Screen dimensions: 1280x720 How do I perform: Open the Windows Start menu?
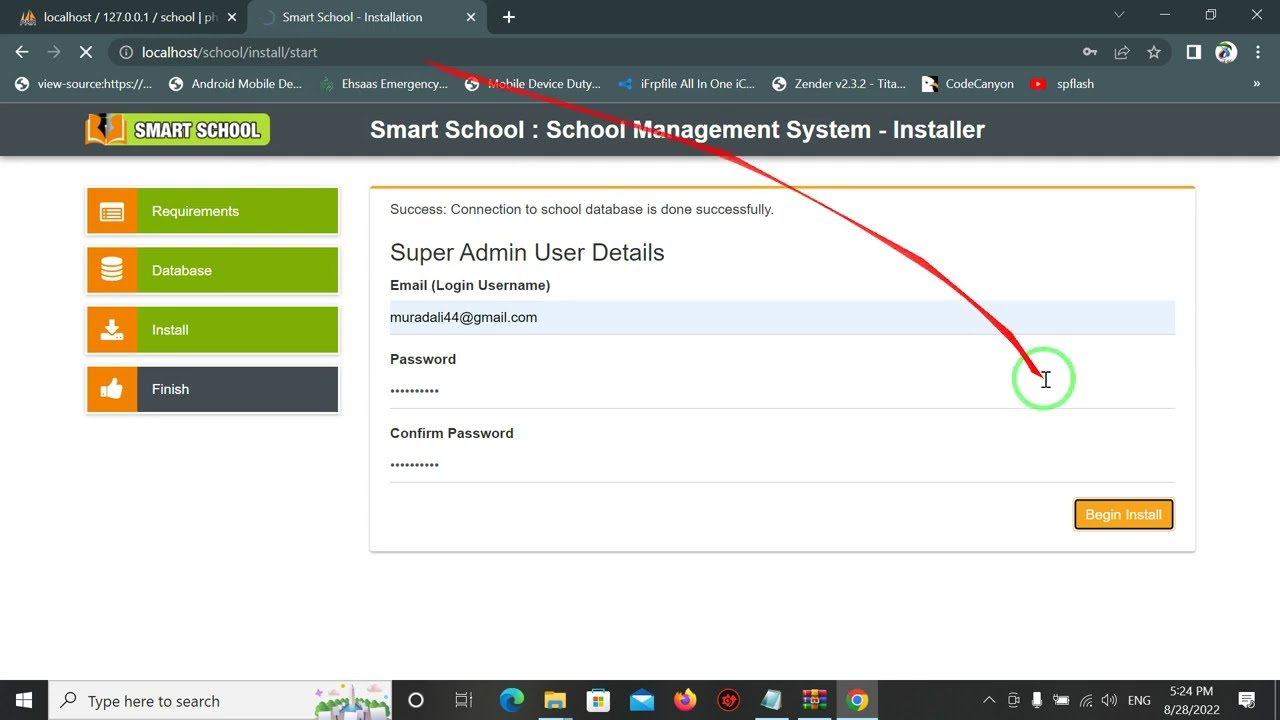click(24, 700)
